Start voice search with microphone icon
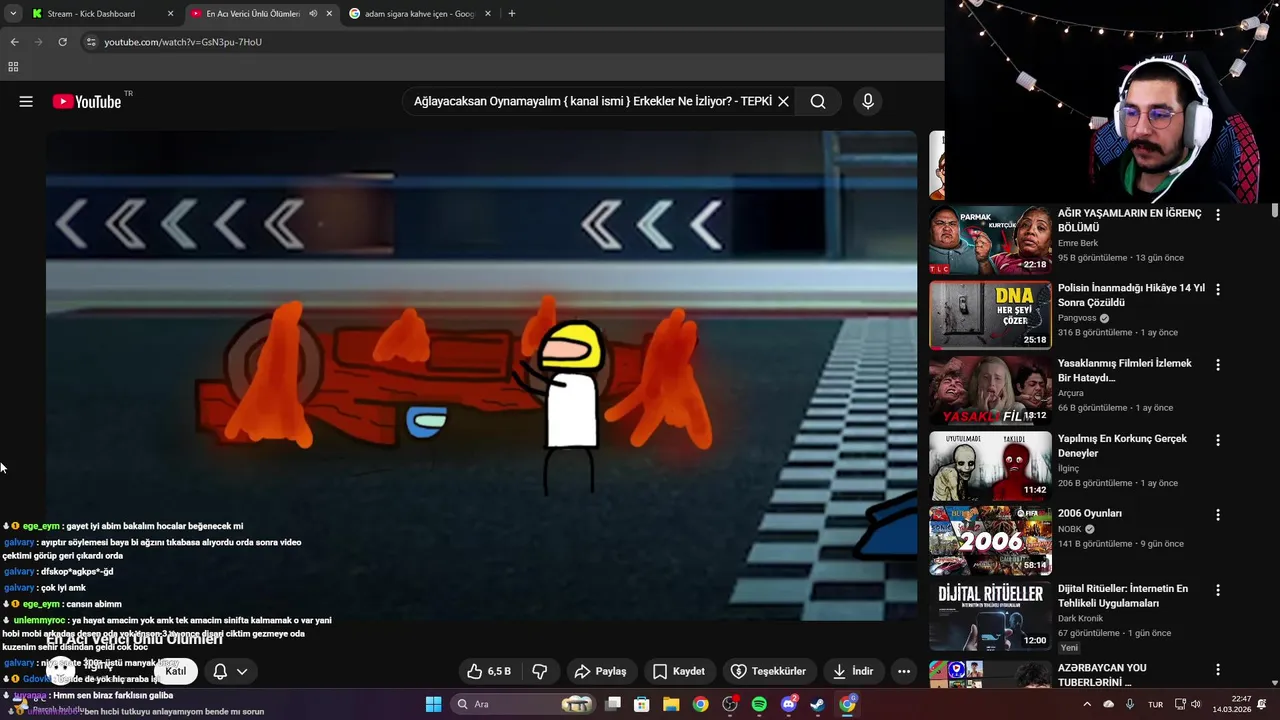This screenshot has width=1280, height=720. pos(868,101)
